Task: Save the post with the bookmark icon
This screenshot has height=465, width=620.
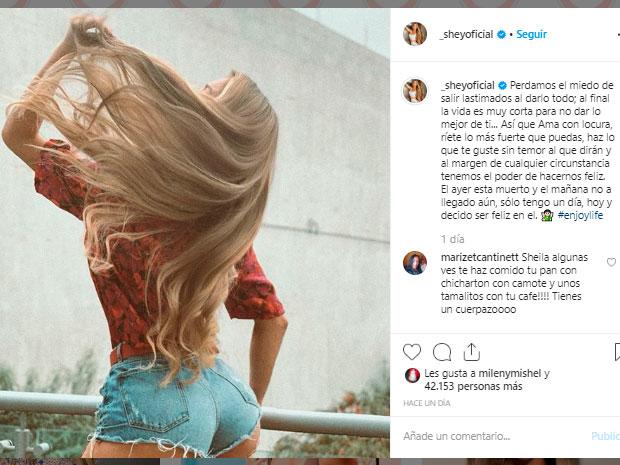Action: tap(617, 352)
